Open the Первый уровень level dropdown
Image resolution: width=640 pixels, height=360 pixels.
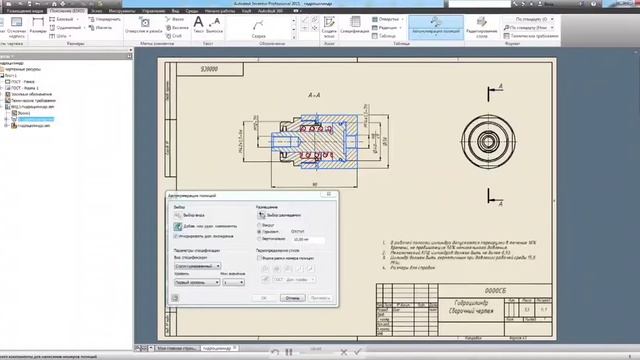click(197, 282)
